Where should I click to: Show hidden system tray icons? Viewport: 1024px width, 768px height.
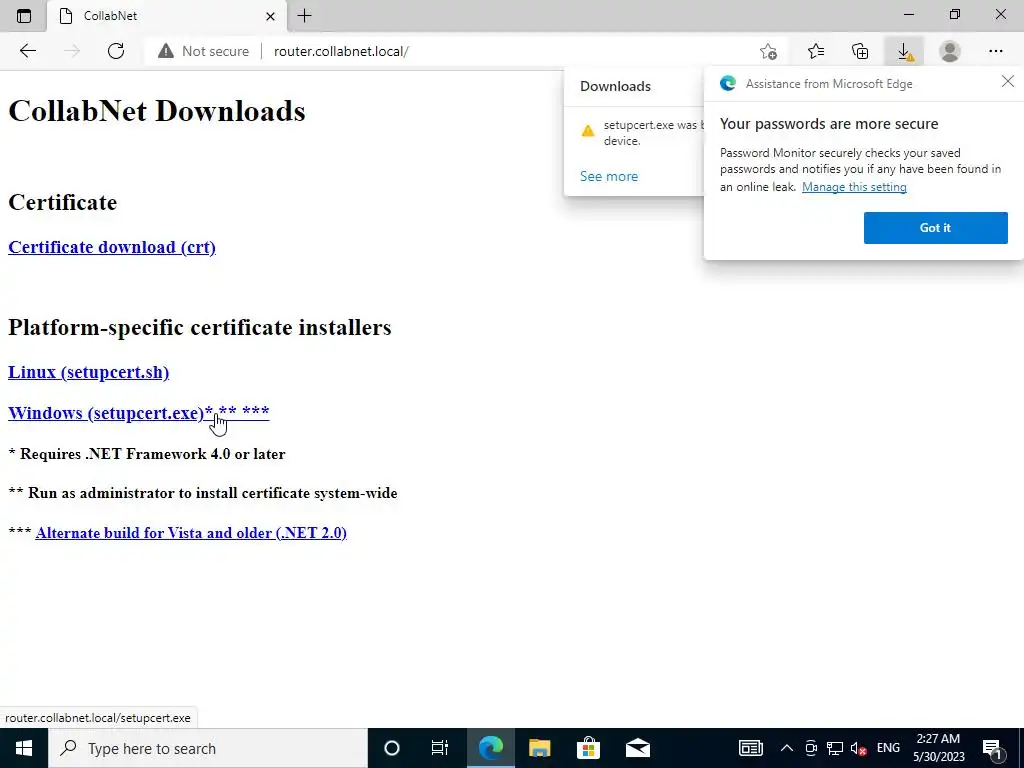click(786, 748)
